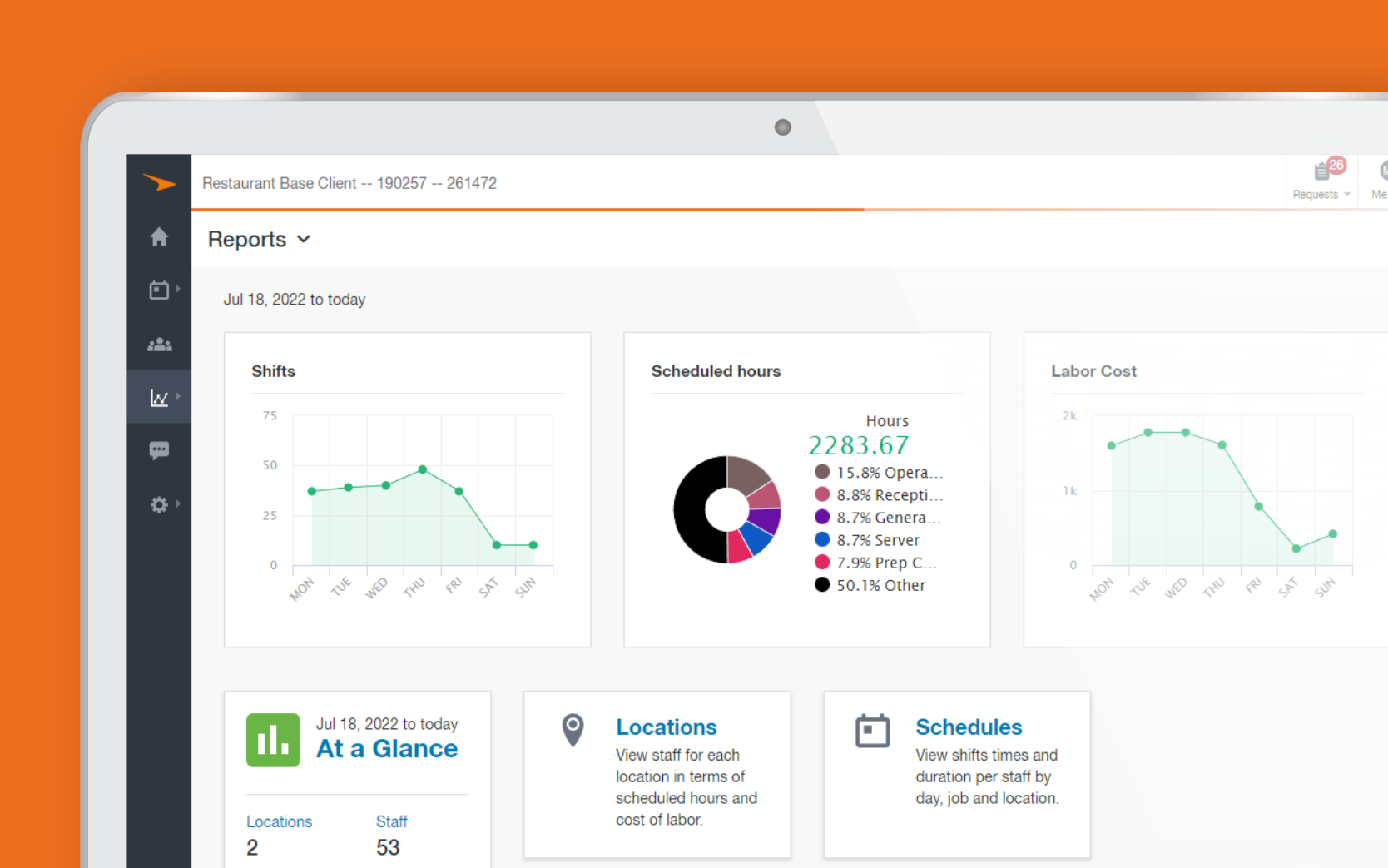Open the messages chat bubble icon
The width and height of the screenshot is (1388, 868).
pyautogui.click(x=159, y=451)
